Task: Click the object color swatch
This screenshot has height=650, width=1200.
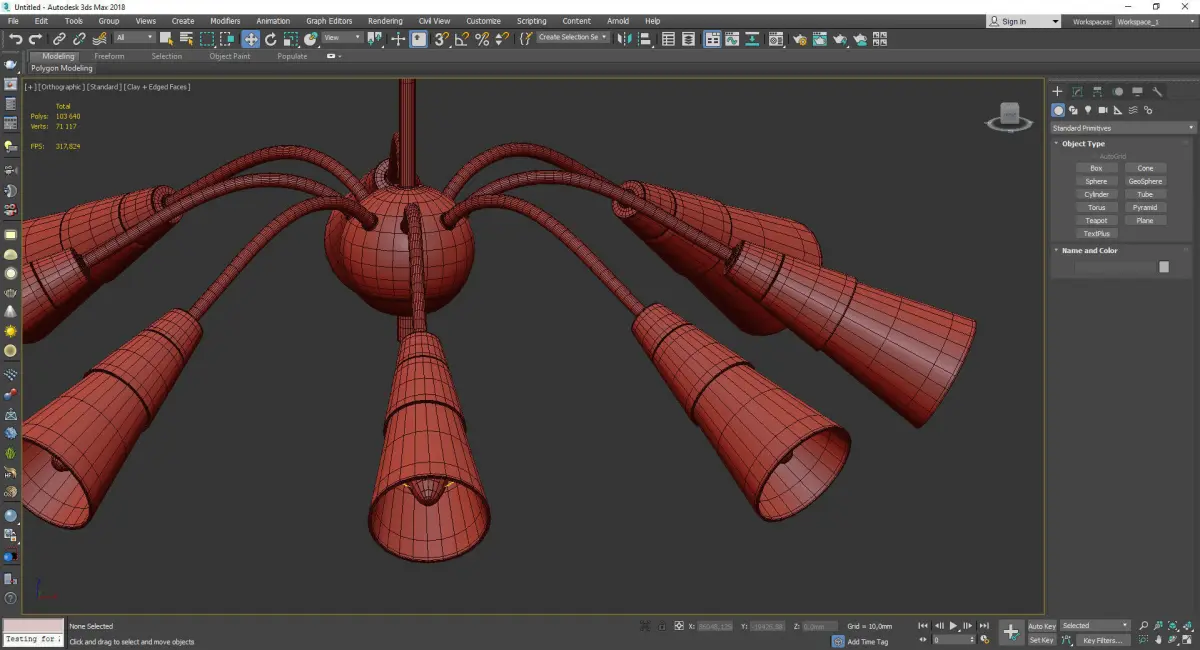Action: point(1164,267)
